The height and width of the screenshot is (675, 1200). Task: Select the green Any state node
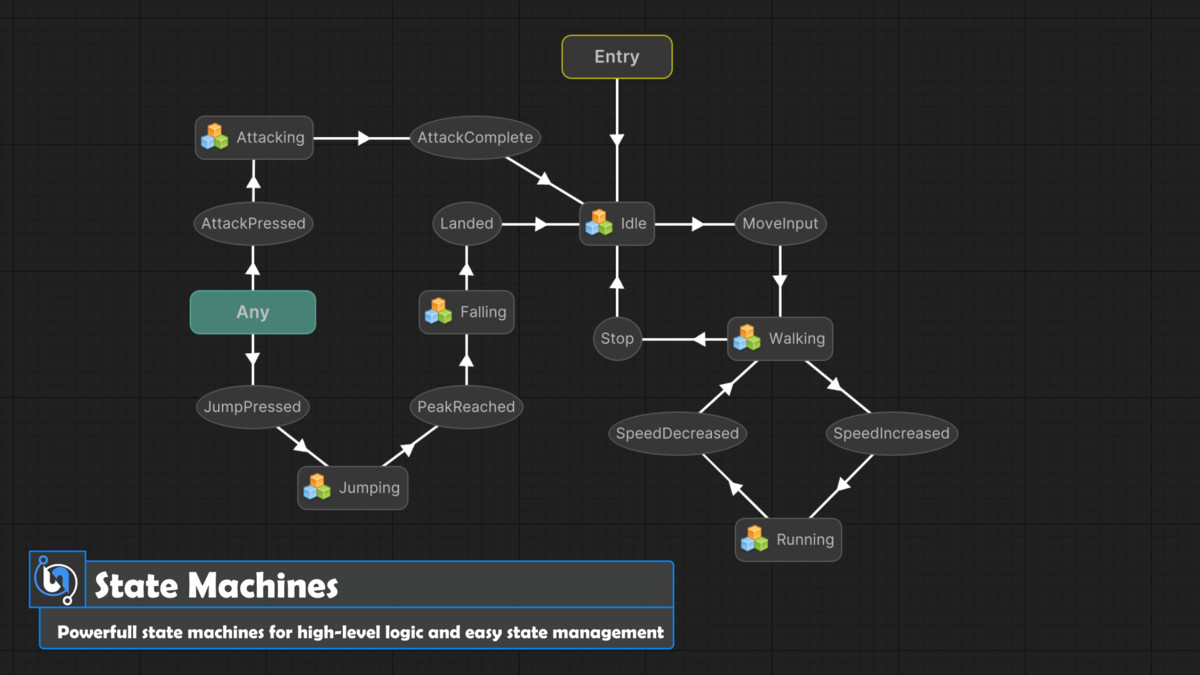click(253, 312)
